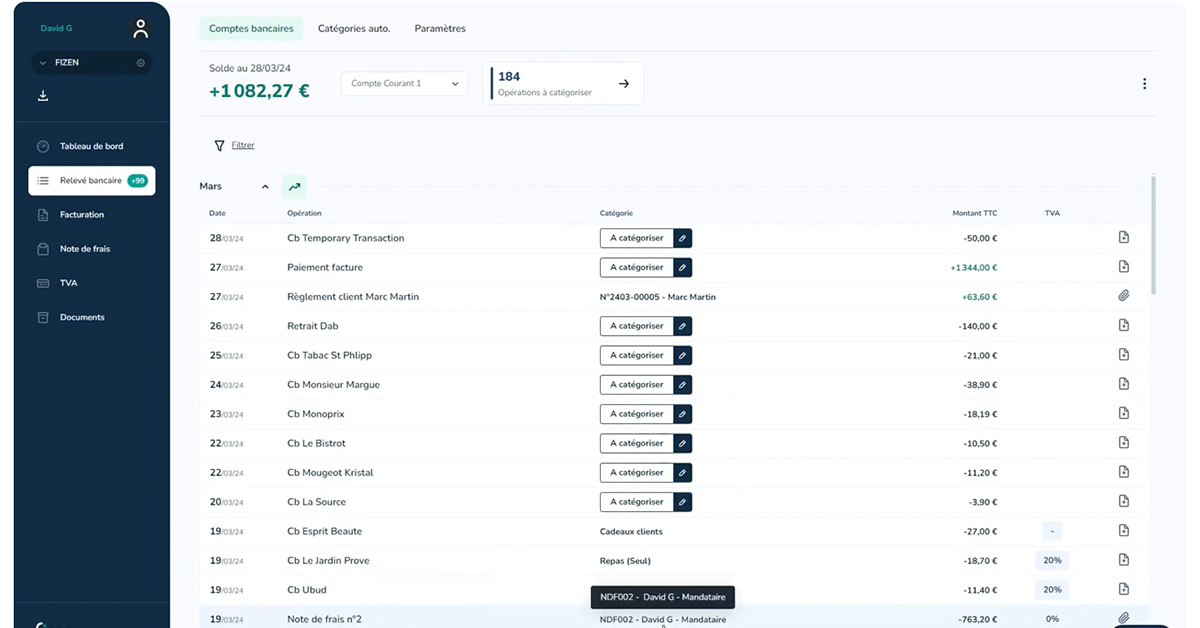
Task: Click the user profile icon in sidebar
Action: tap(141, 29)
